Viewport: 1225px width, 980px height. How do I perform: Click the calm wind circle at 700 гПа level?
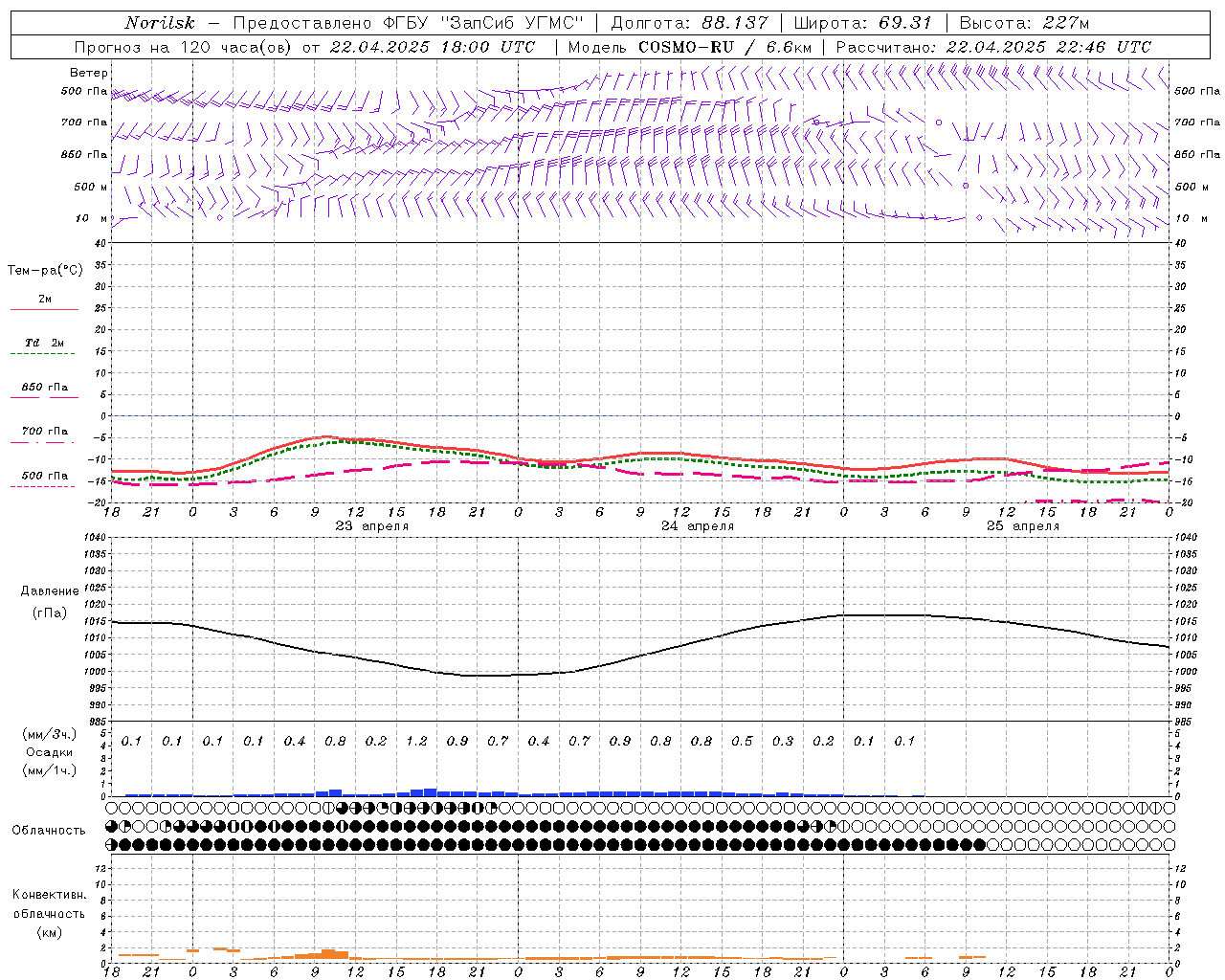(x=938, y=122)
